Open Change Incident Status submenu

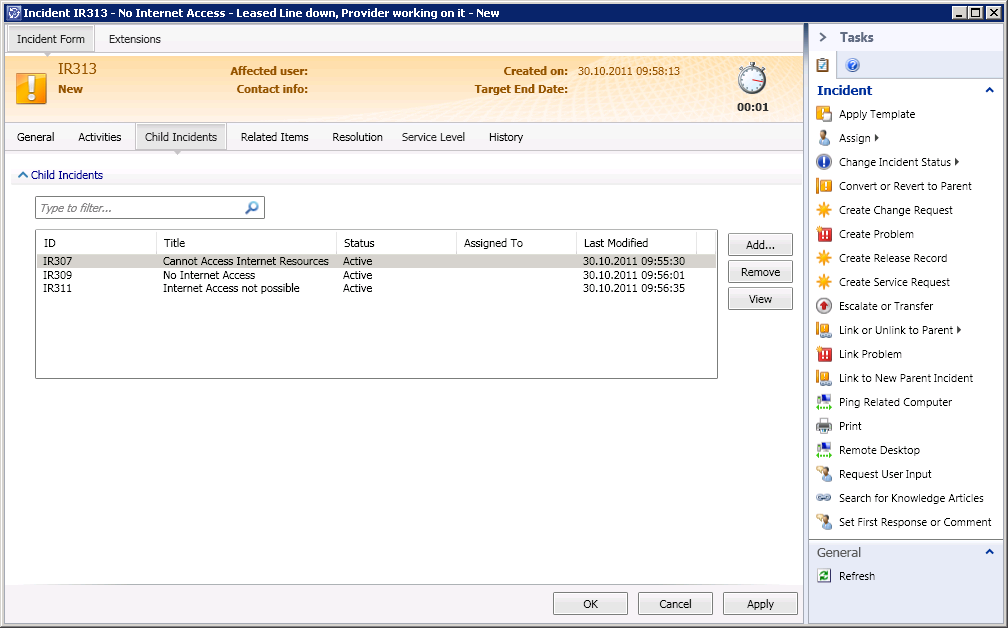coord(957,162)
